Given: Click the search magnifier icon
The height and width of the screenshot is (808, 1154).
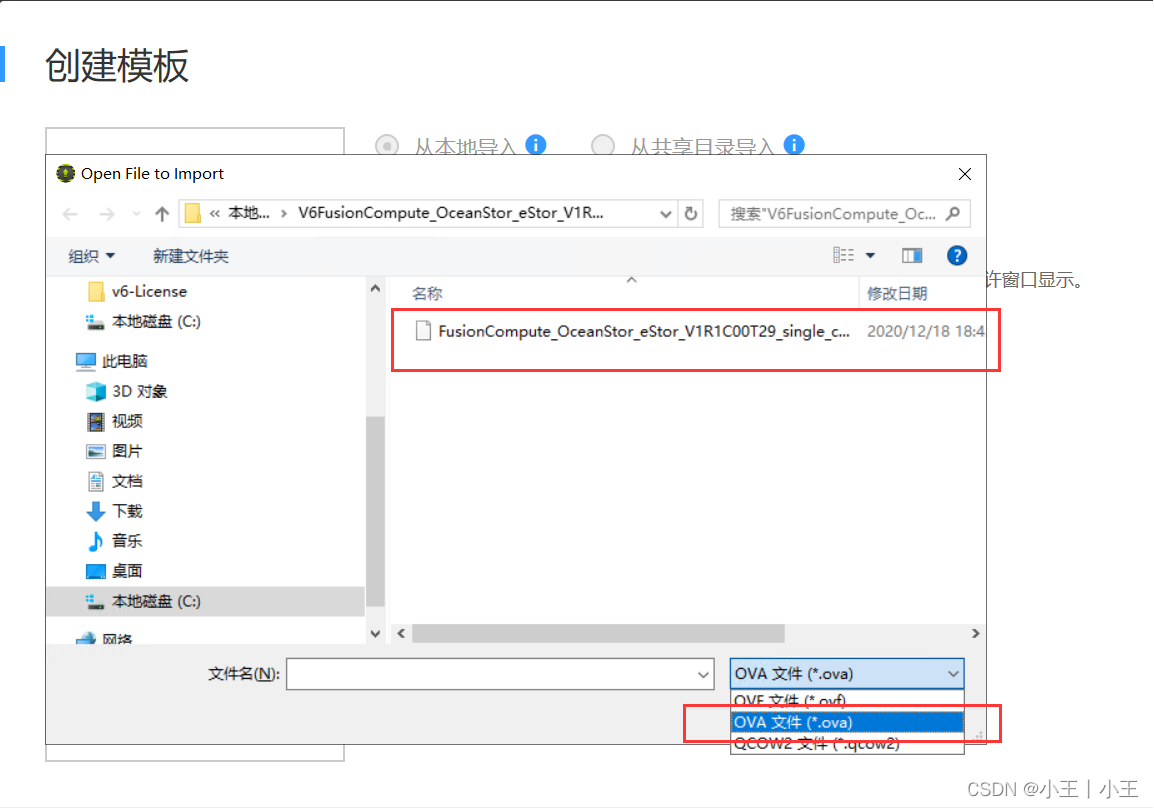Looking at the screenshot, I should (953, 213).
